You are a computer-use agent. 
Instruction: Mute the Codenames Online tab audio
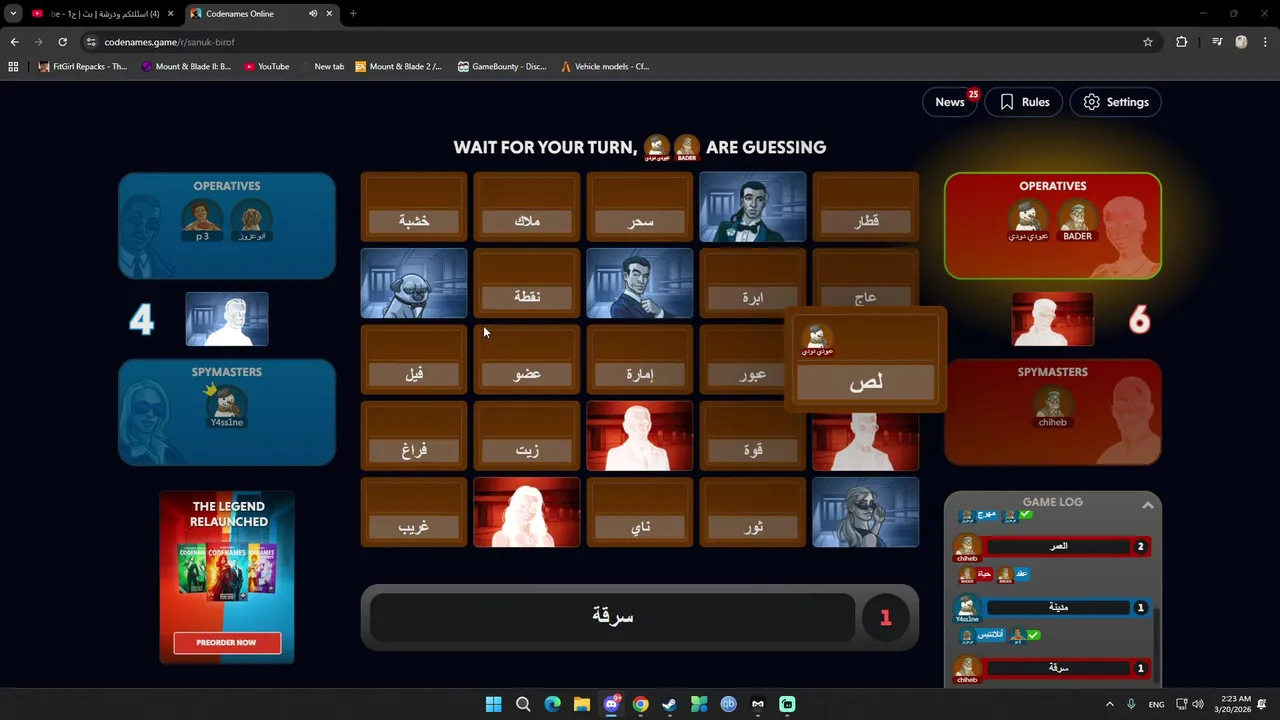[313, 14]
